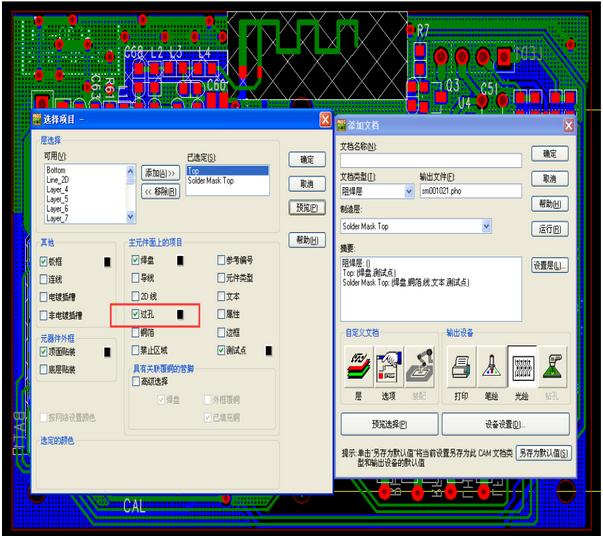
Task: Toggle the 过孔 (Vias) checkbox
Action: click(x=136, y=314)
